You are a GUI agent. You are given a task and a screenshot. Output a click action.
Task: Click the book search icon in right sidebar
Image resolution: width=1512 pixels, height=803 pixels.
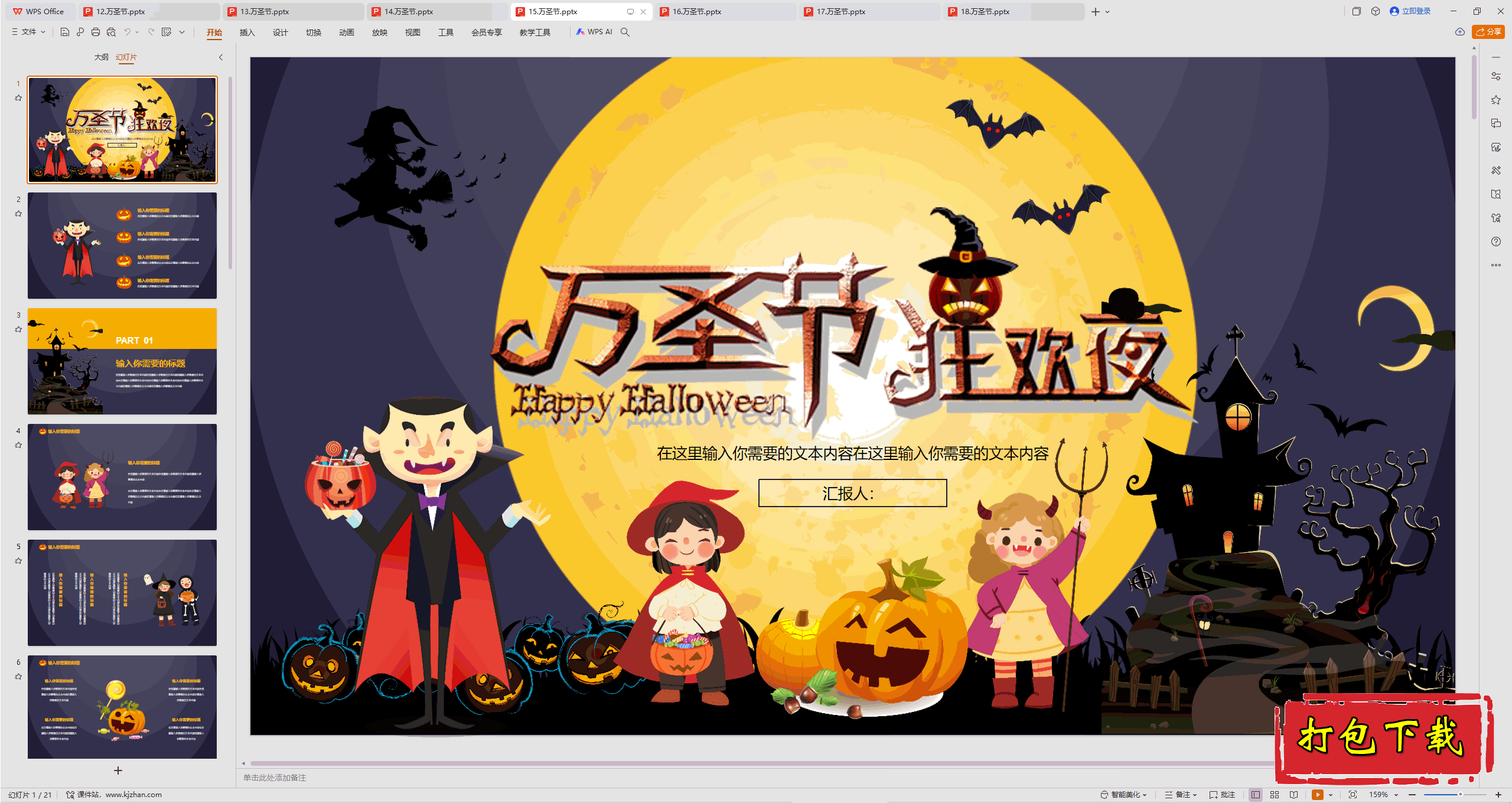1496,194
